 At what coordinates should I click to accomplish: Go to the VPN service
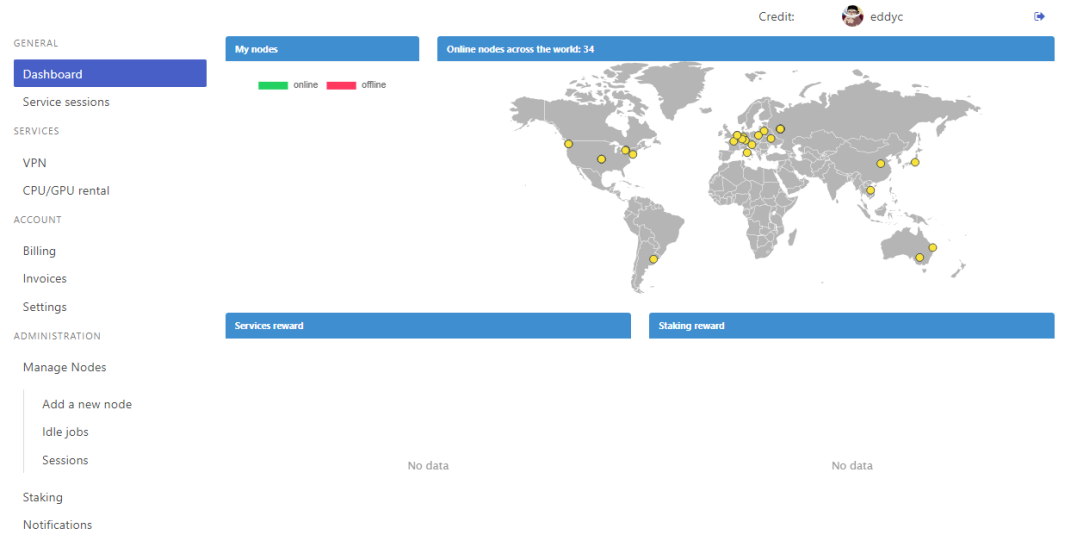34,163
